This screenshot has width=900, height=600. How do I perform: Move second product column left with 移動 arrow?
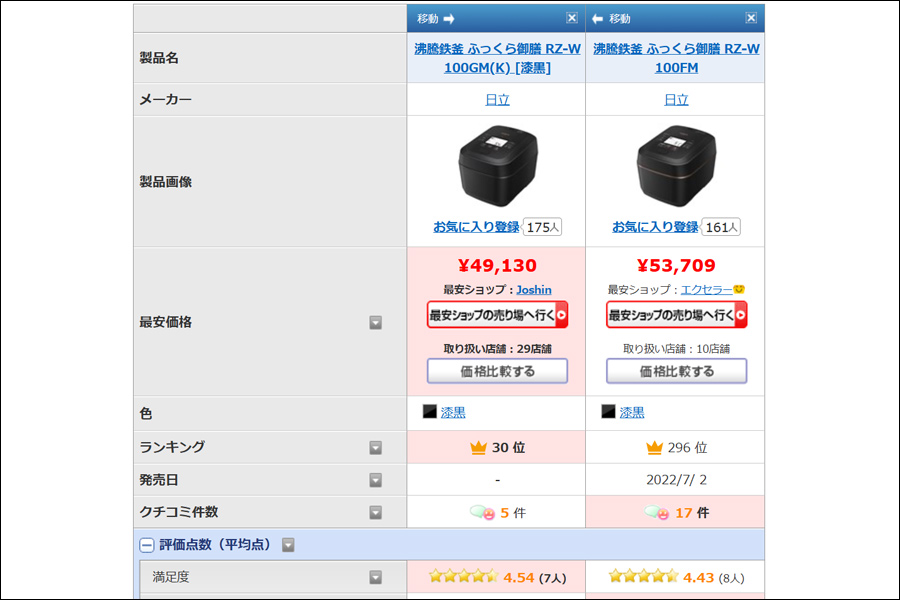[x=611, y=19]
